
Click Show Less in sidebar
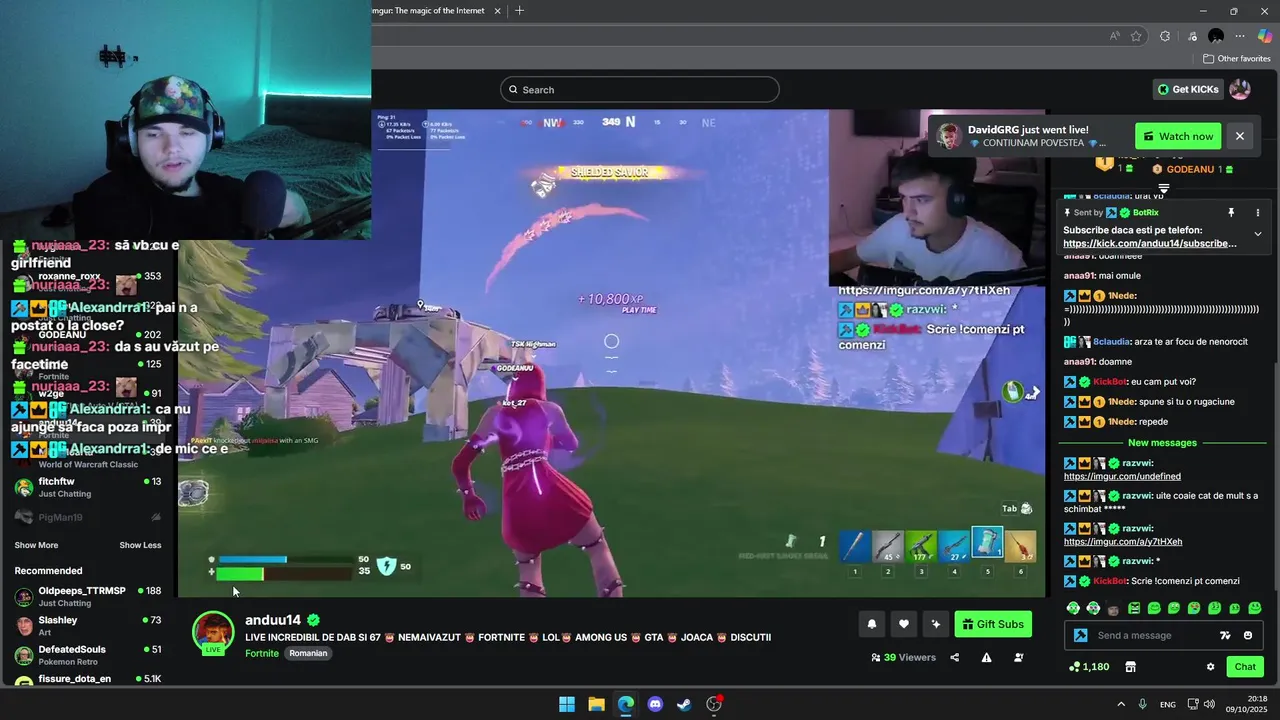click(x=140, y=545)
